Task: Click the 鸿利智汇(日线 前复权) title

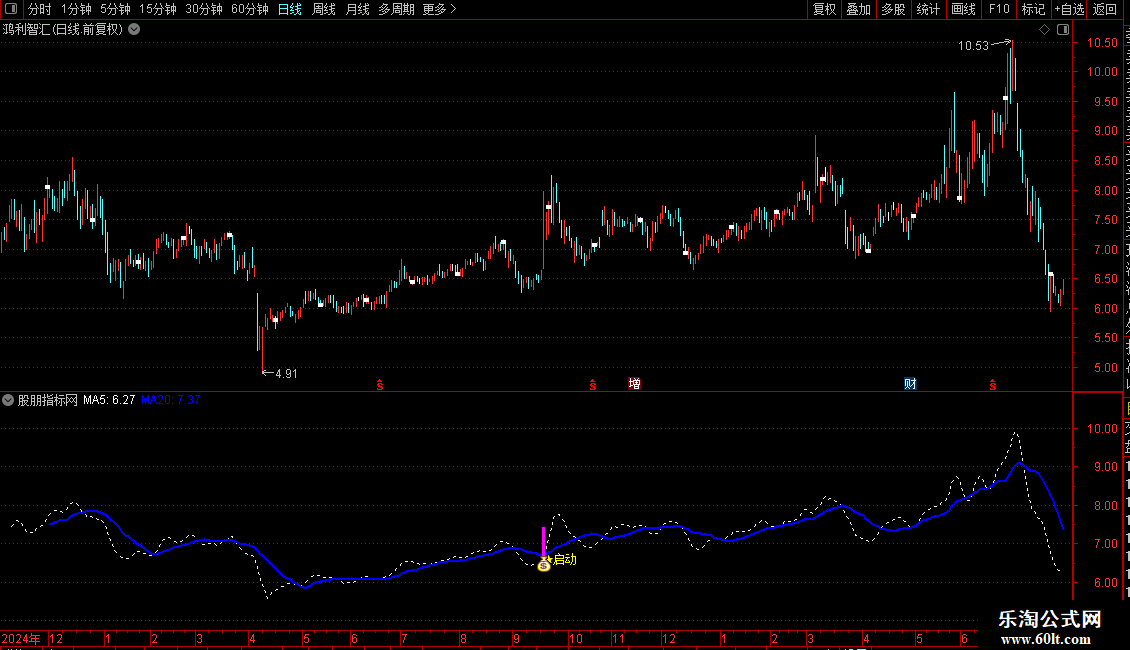Action: click(x=63, y=30)
